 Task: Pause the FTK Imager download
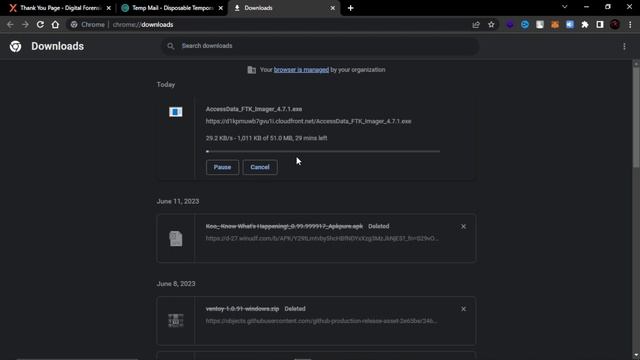coord(222,167)
